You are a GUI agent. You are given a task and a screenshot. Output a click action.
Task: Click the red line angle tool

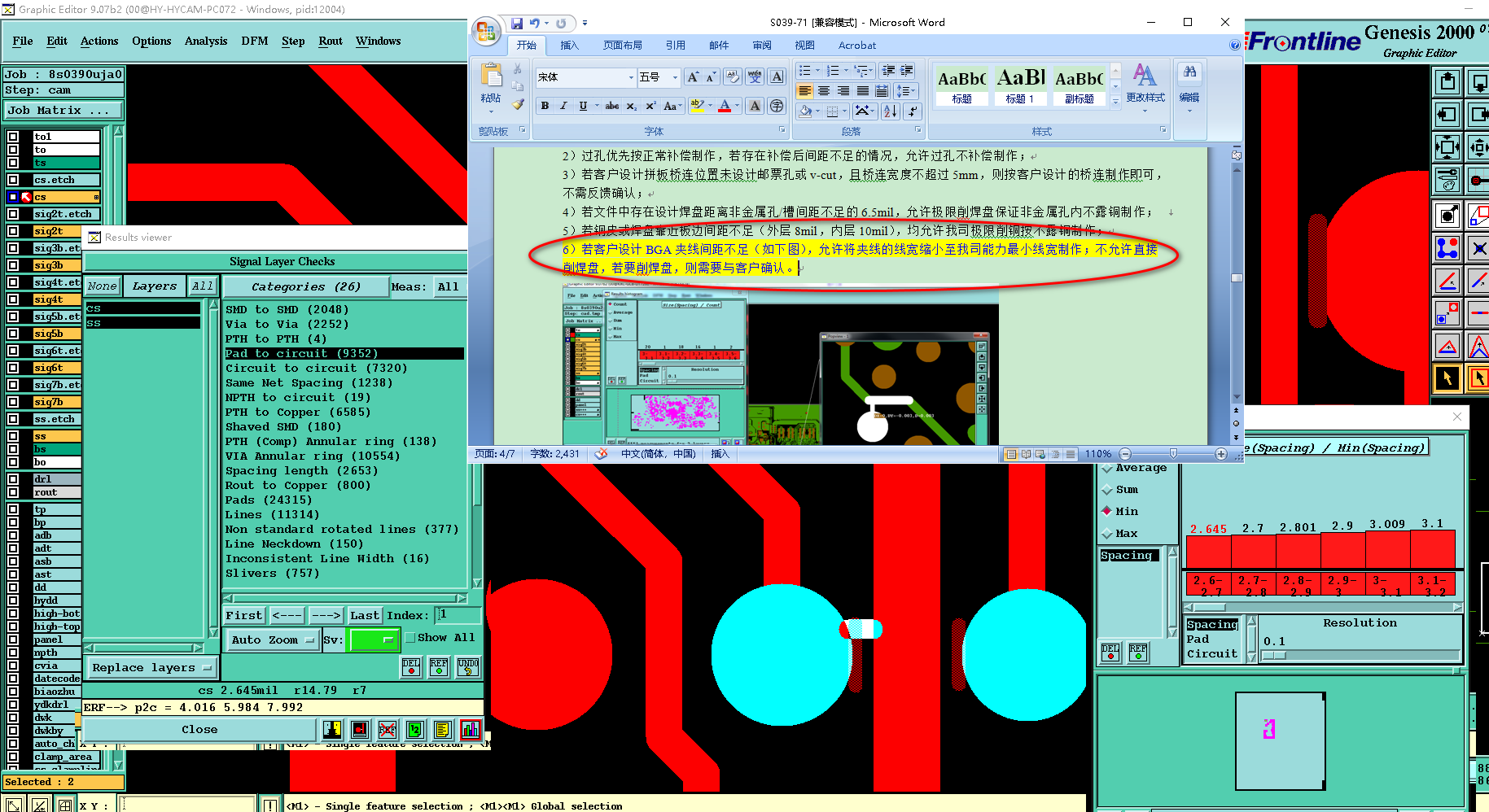[x=1447, y=281]
